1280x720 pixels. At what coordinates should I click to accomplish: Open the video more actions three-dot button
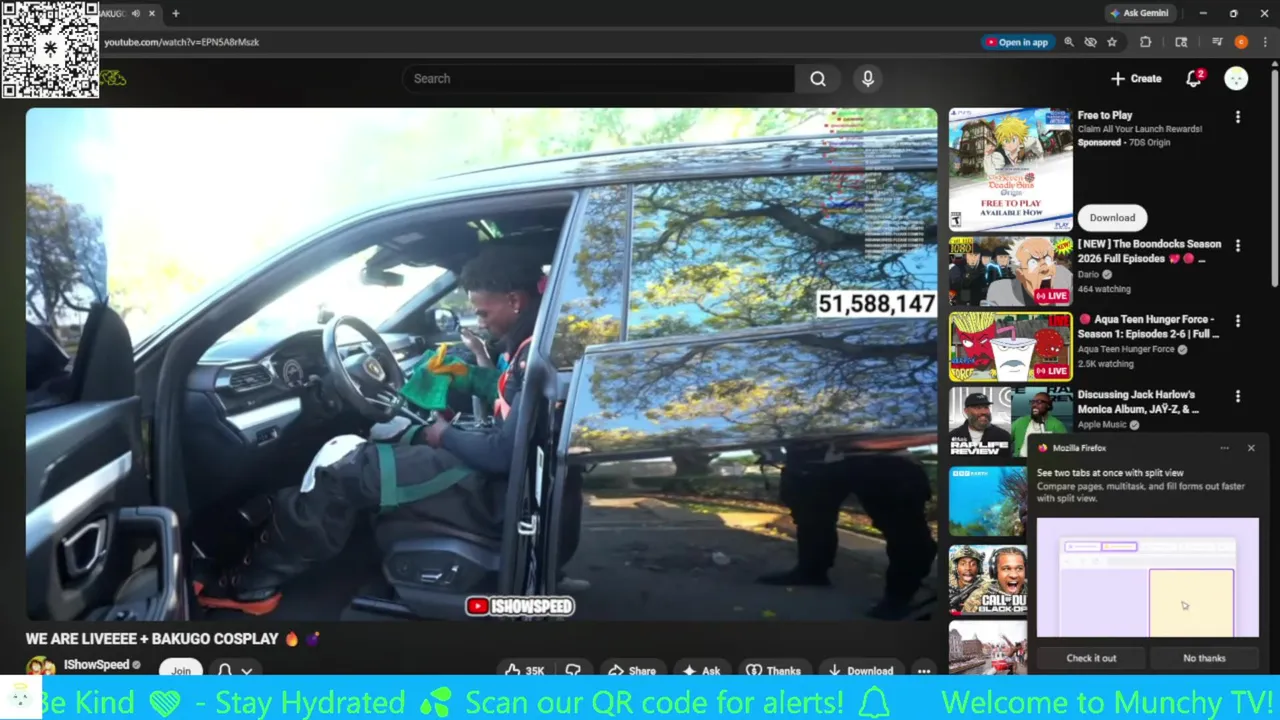tap(924, 670)
